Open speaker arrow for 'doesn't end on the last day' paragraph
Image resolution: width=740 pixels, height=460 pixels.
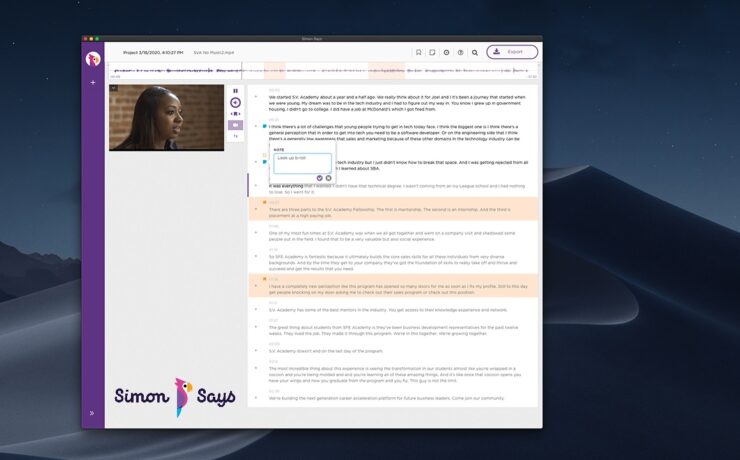256,351
